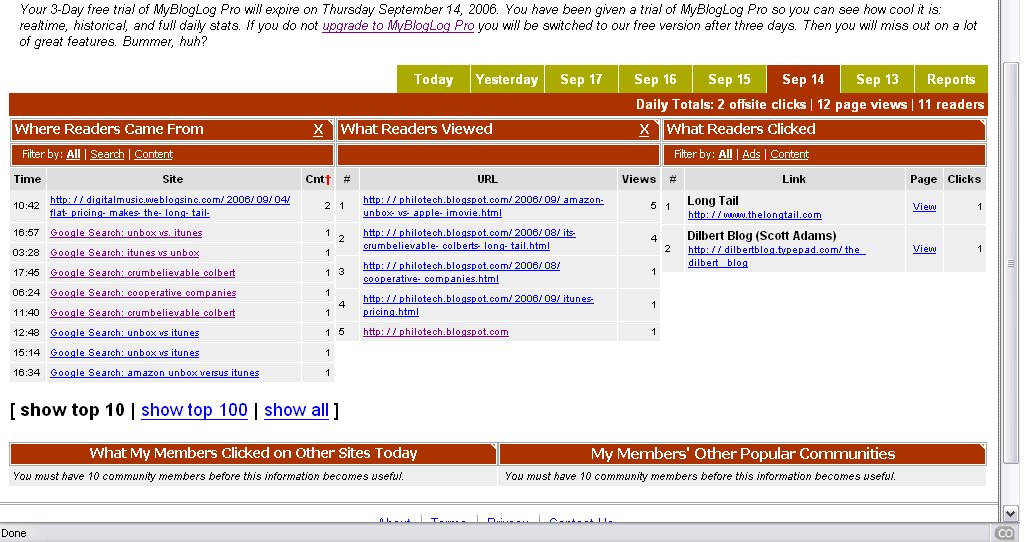
Task: Click the show top 10 text
Action: [x=72, y=410]
